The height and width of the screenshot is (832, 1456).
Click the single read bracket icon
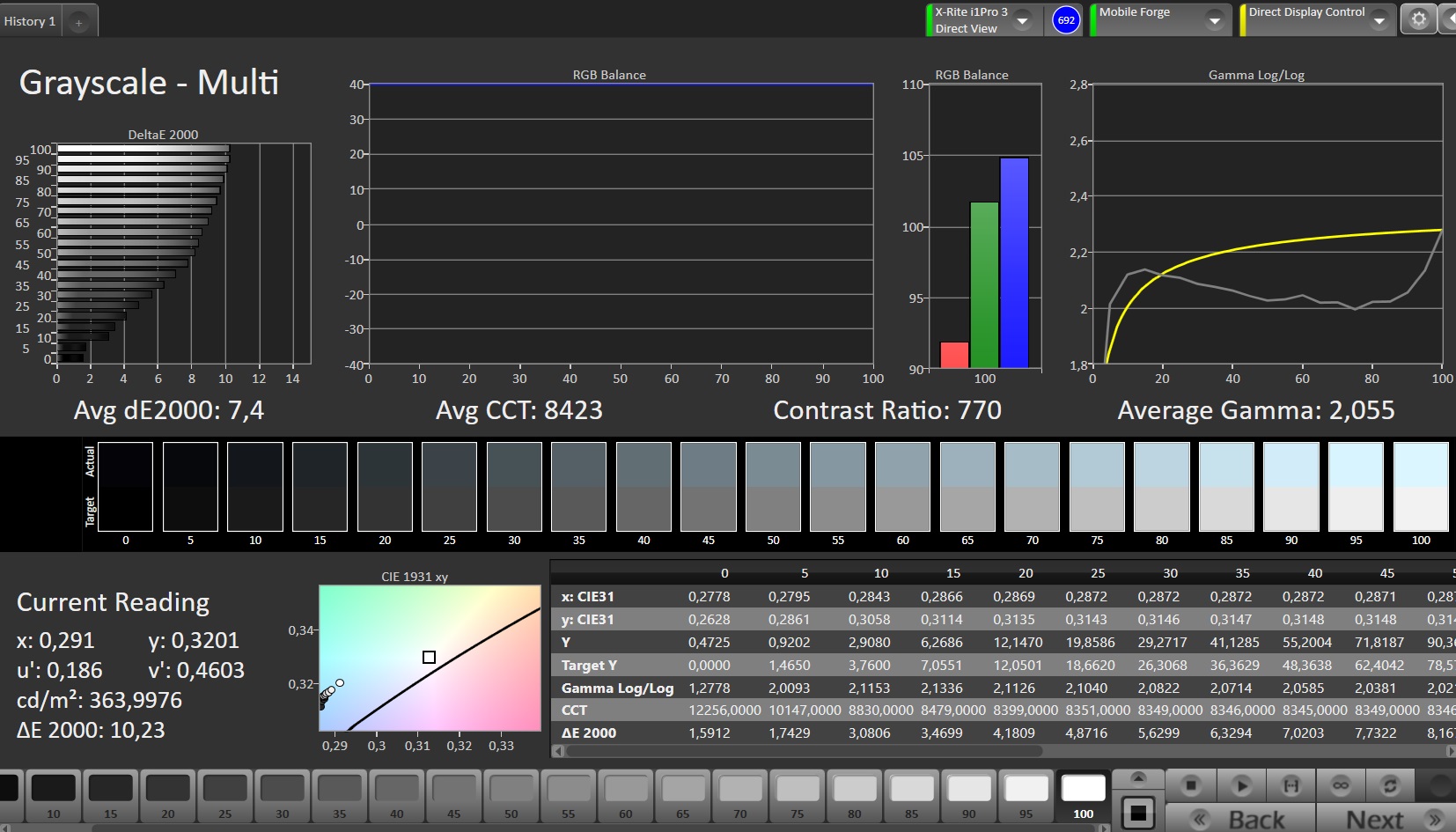coord(1291,784)
